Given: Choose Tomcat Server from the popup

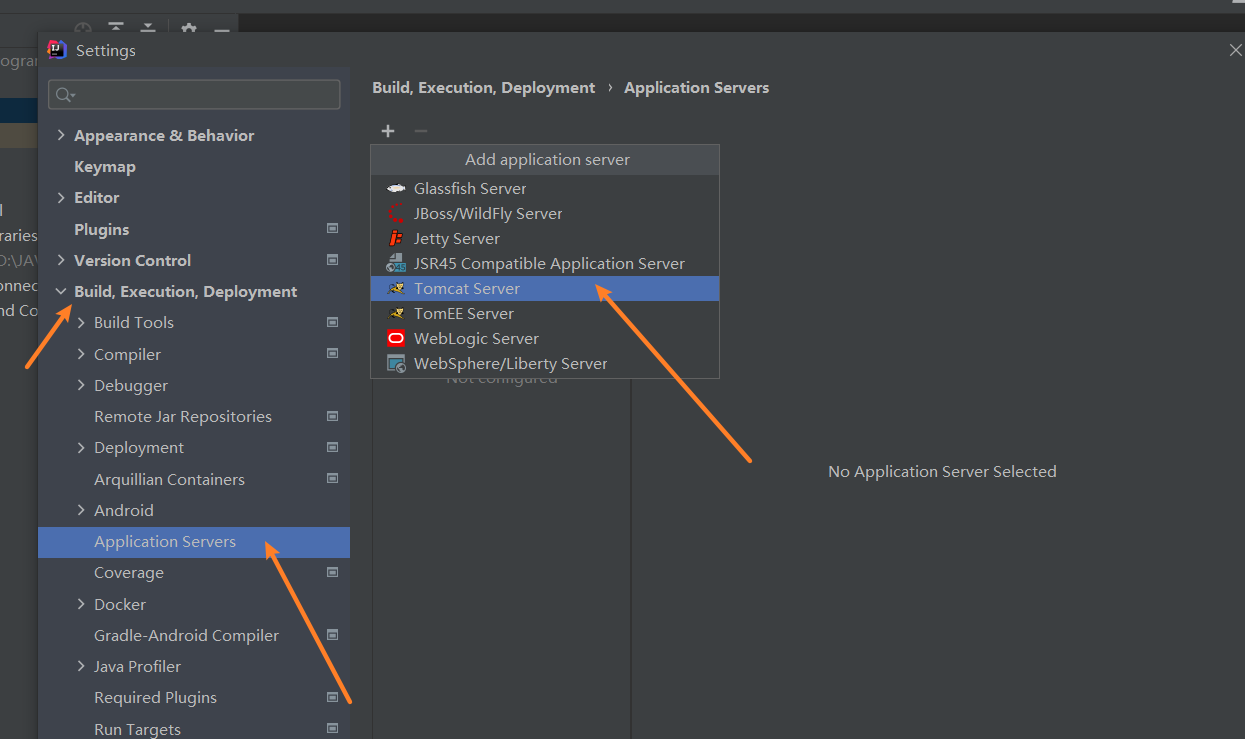Looking at the screenshot, I should pyautogui.click(x=545, y=288).
